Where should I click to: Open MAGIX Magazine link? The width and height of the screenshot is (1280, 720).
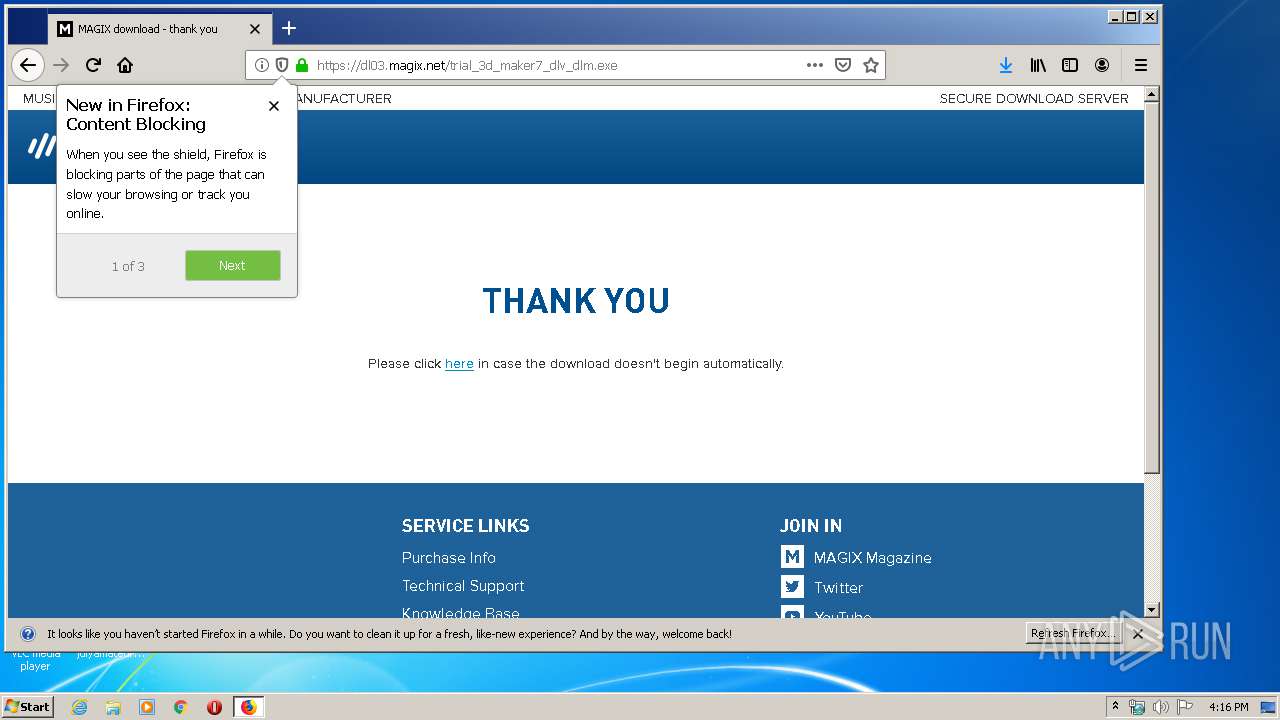872,558
